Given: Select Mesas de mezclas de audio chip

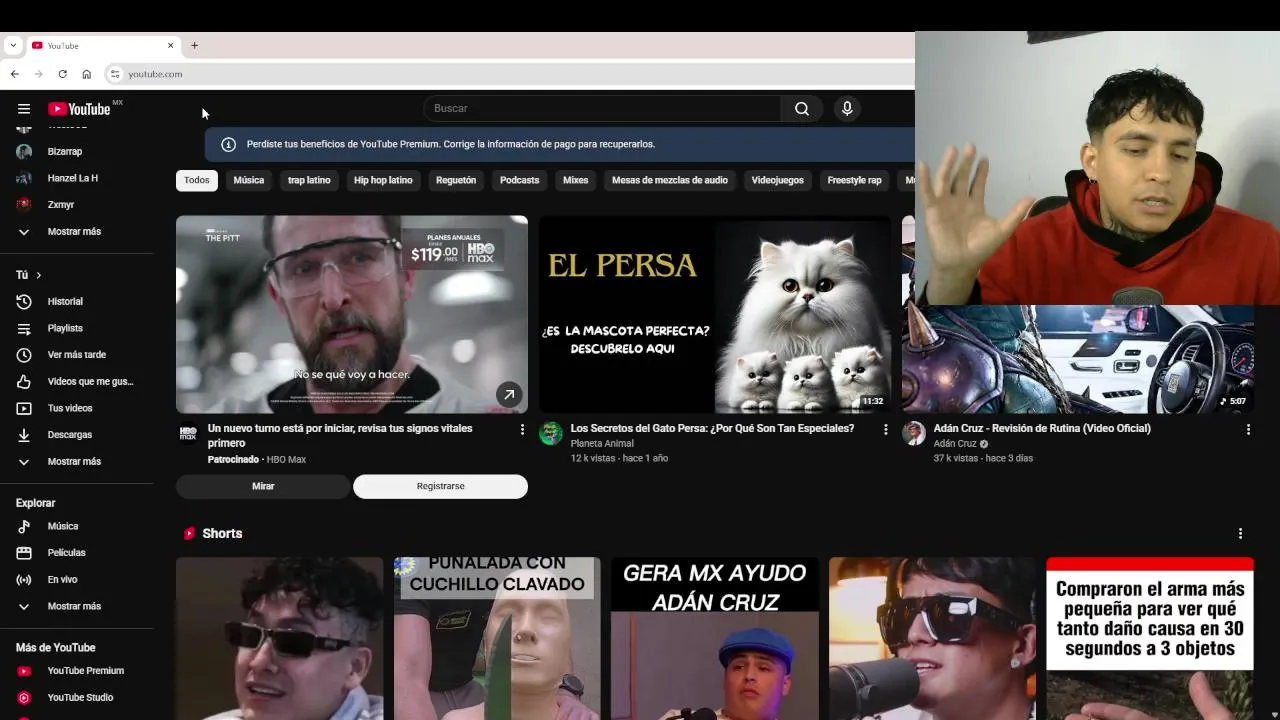Looking at the screenshot, I should tap(670, 180).
